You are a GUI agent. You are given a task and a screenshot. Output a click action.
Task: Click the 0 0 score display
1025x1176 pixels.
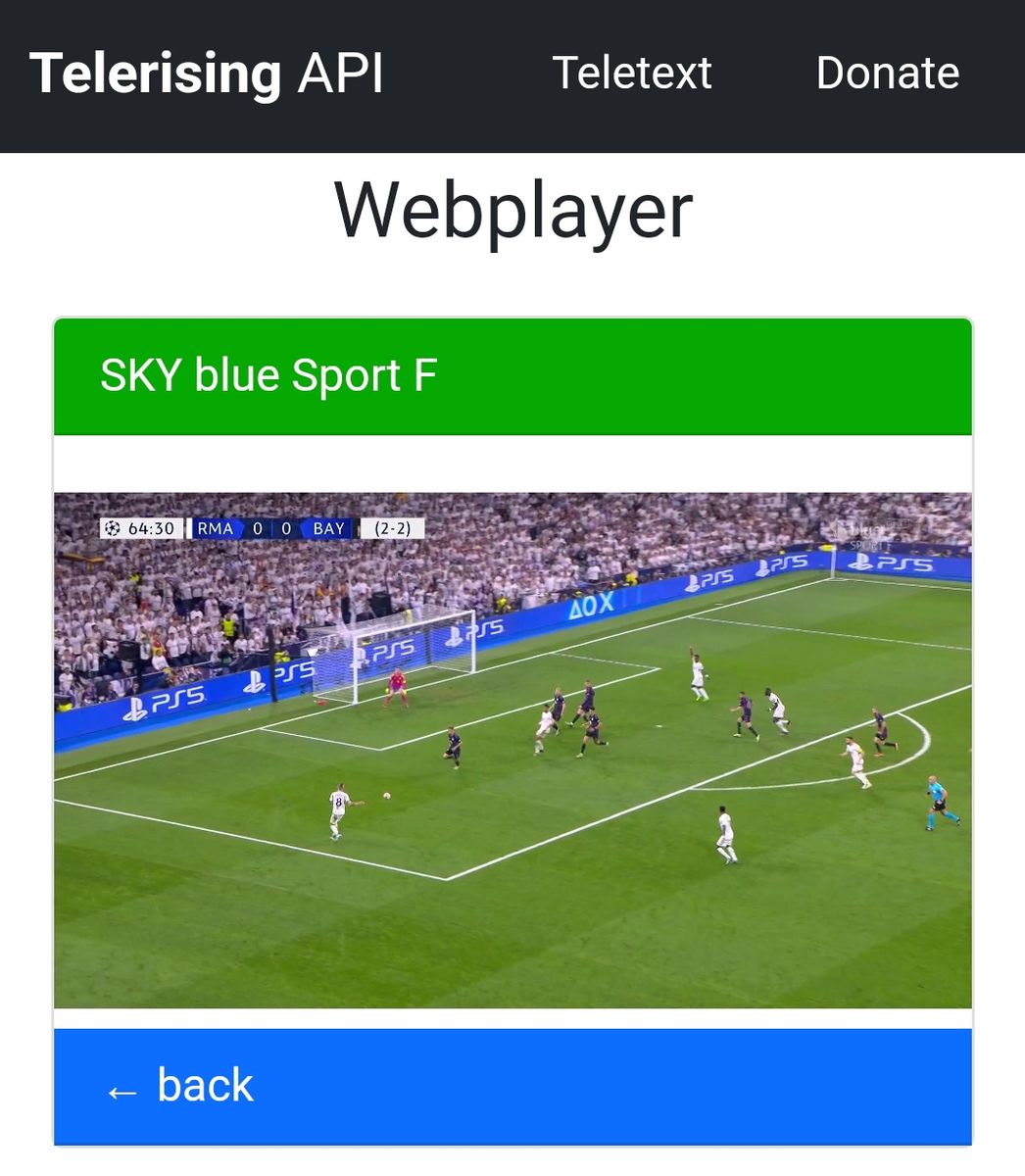pyautogui.click(x=271, y=528)
